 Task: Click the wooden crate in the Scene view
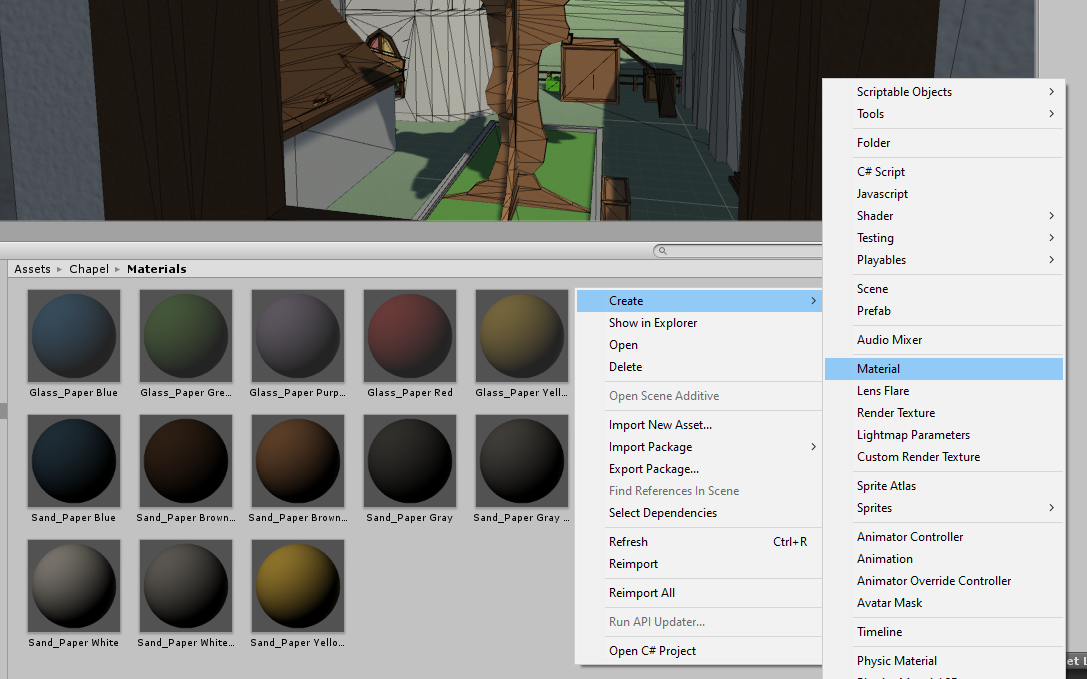[x=590, y=71]
